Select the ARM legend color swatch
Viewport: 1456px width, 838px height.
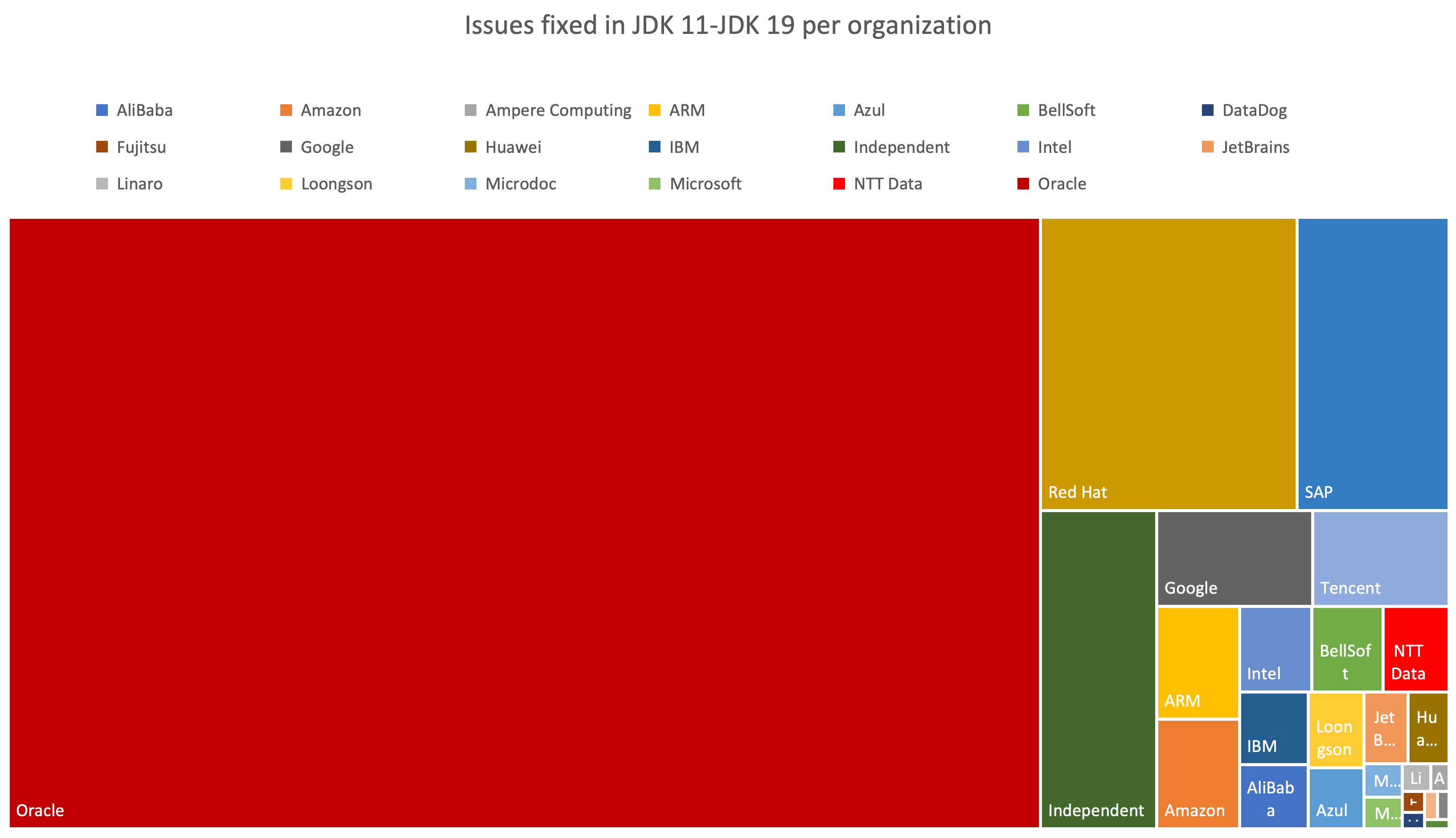655,110
